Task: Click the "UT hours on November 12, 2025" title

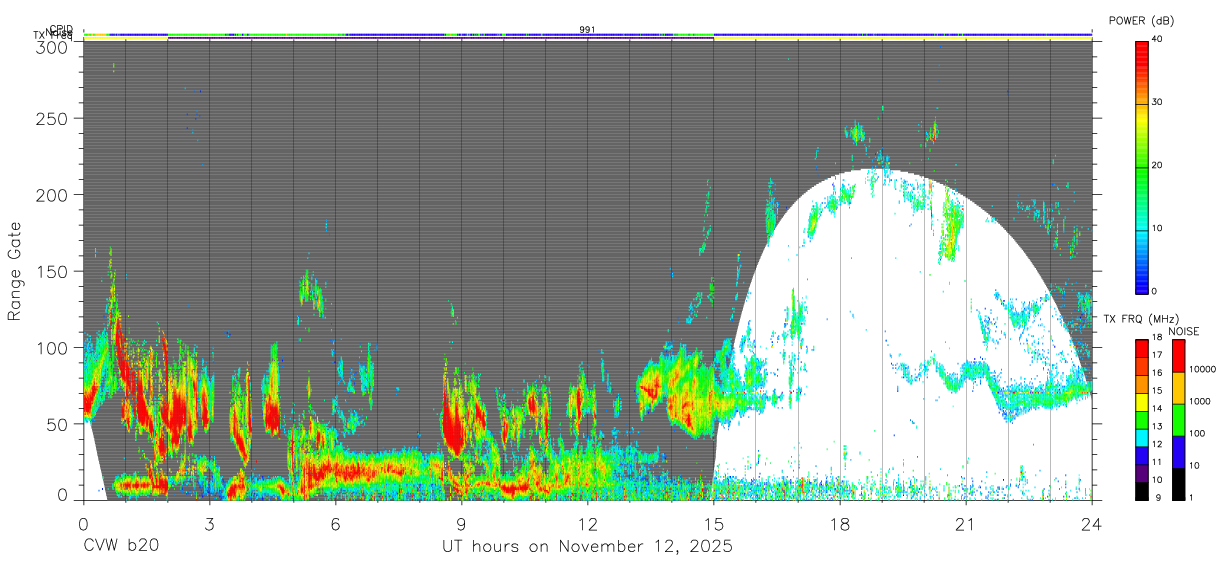Action: pos(588,546)
